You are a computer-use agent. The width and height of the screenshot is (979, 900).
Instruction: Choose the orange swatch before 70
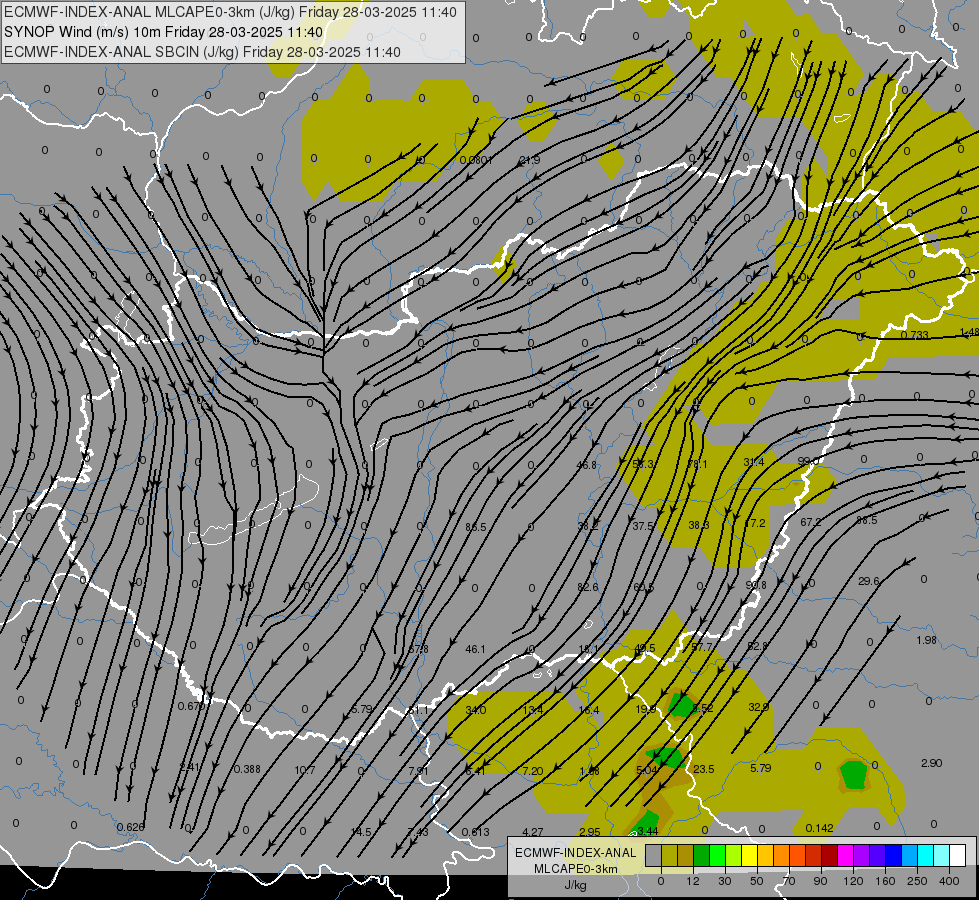point(782,855)
